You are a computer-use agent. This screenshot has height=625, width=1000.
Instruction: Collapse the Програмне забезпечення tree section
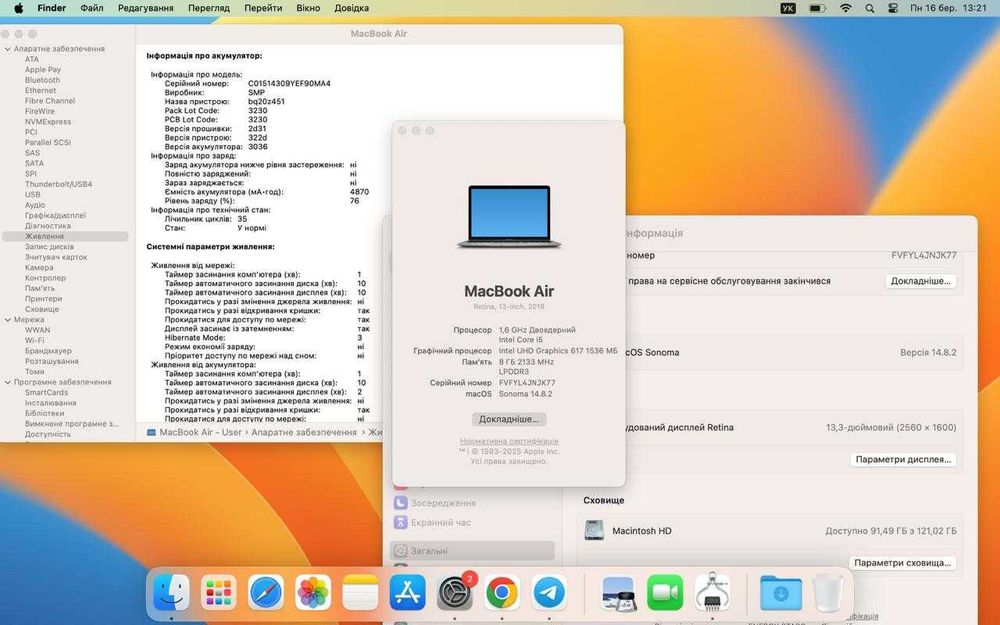(x=8, y=382)
